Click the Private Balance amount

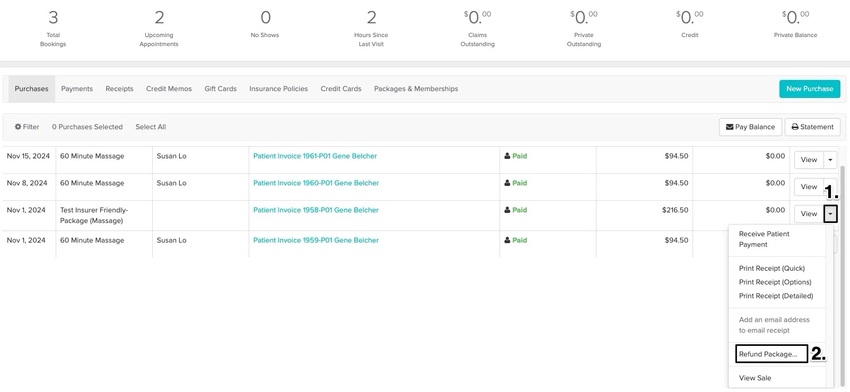point(795,17)
